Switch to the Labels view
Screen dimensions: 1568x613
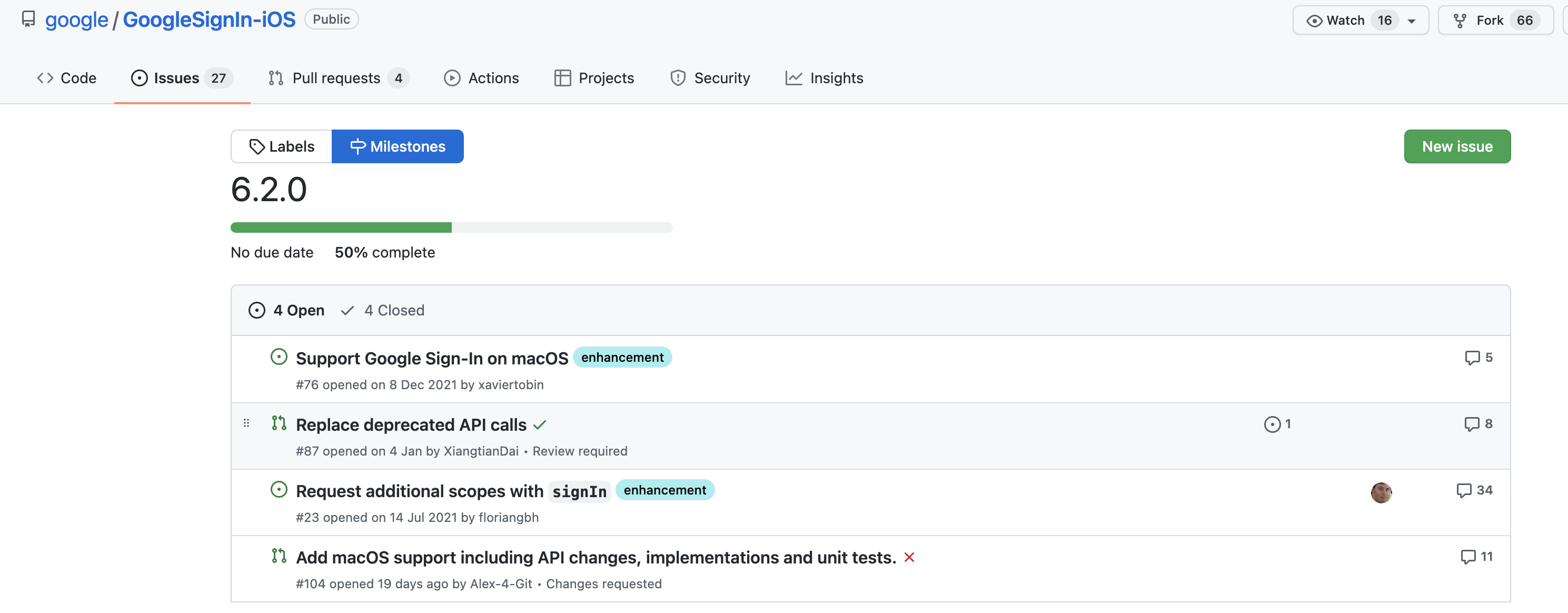[282, 147]
